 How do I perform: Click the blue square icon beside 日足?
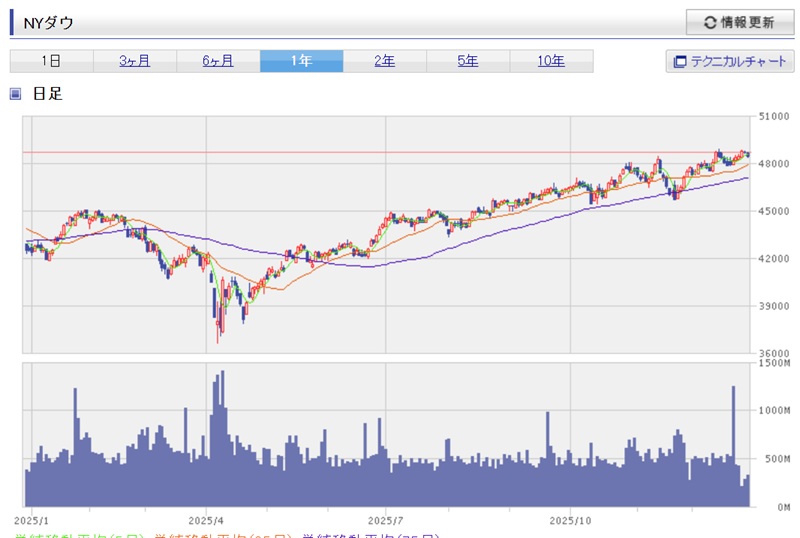[15, 94]
